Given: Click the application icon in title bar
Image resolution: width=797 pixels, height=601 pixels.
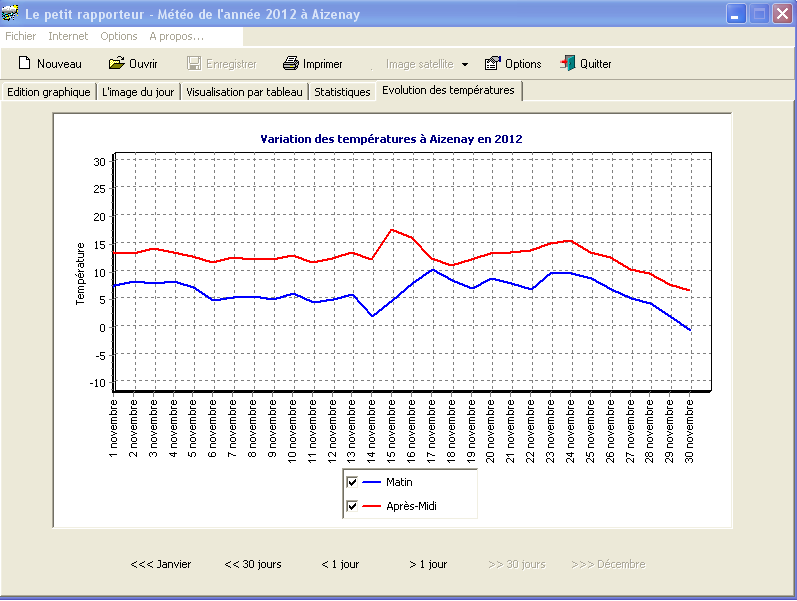Looking at the screenshot, I should (x=11, y=14).
